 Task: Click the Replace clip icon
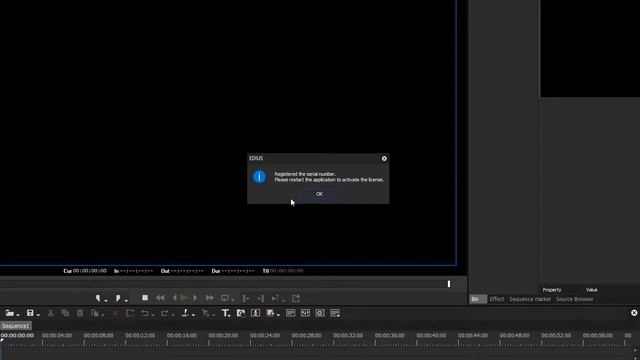pos(95,313)
